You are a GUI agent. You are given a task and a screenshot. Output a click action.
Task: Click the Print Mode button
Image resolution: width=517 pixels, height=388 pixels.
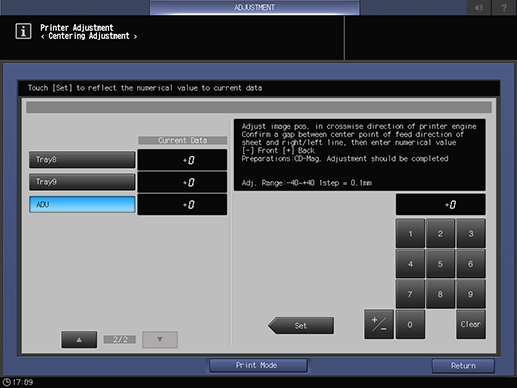[258, 365]
